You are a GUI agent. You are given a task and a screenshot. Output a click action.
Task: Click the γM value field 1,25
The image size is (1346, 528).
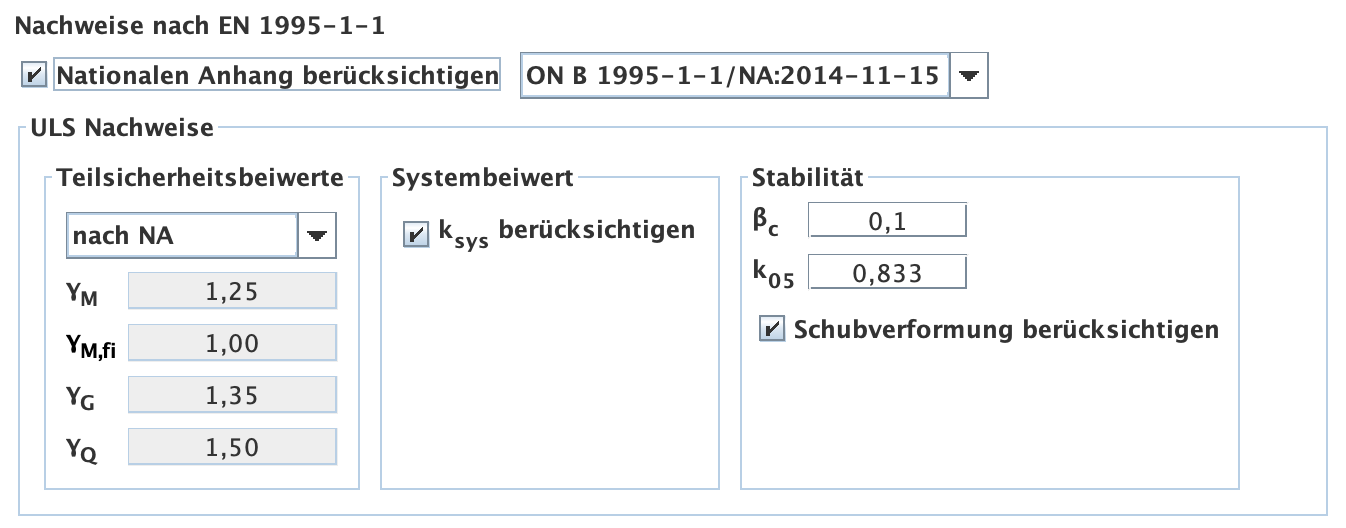[233, 291]
